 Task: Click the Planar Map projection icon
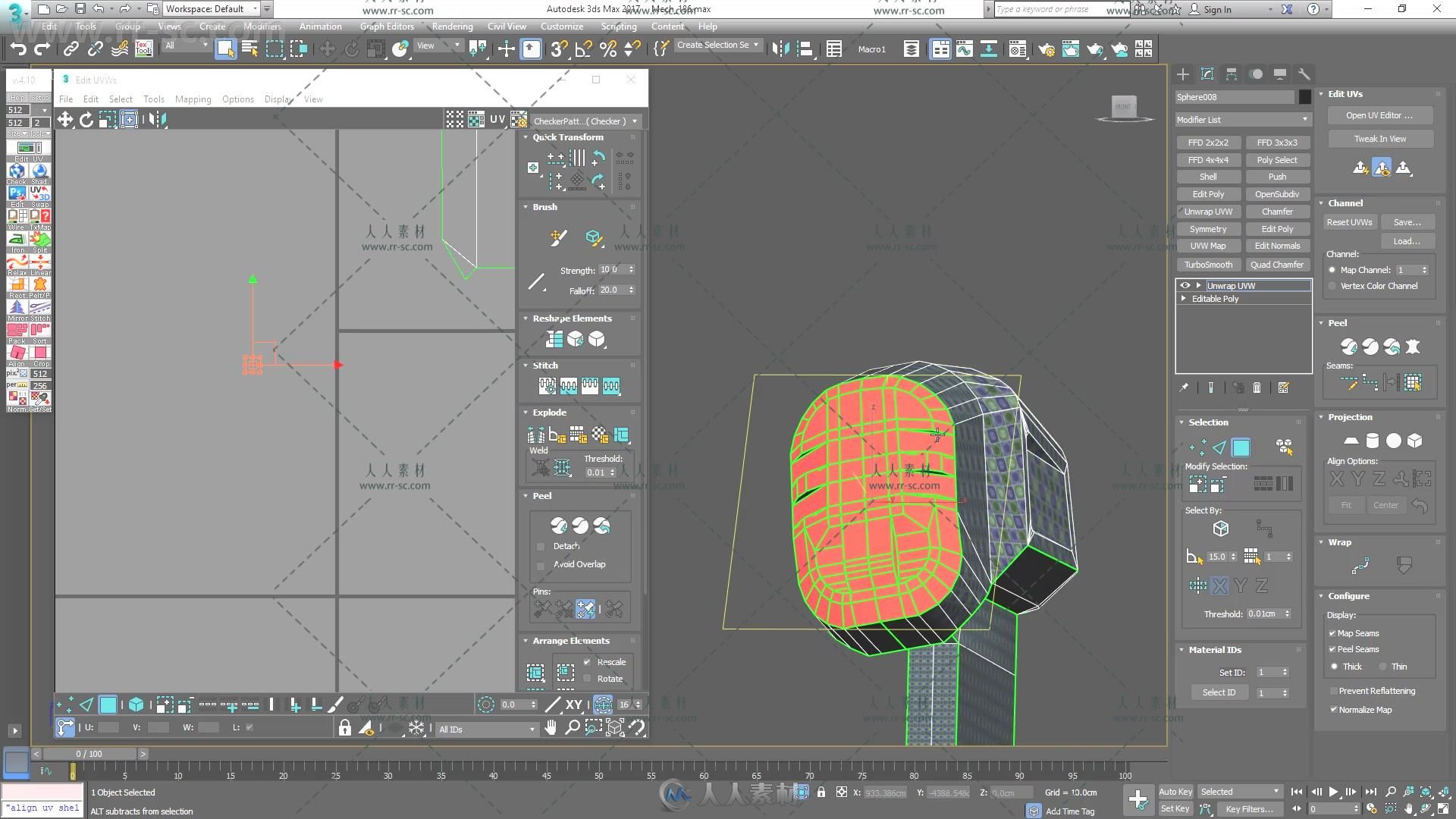(x=1351, y=441)
